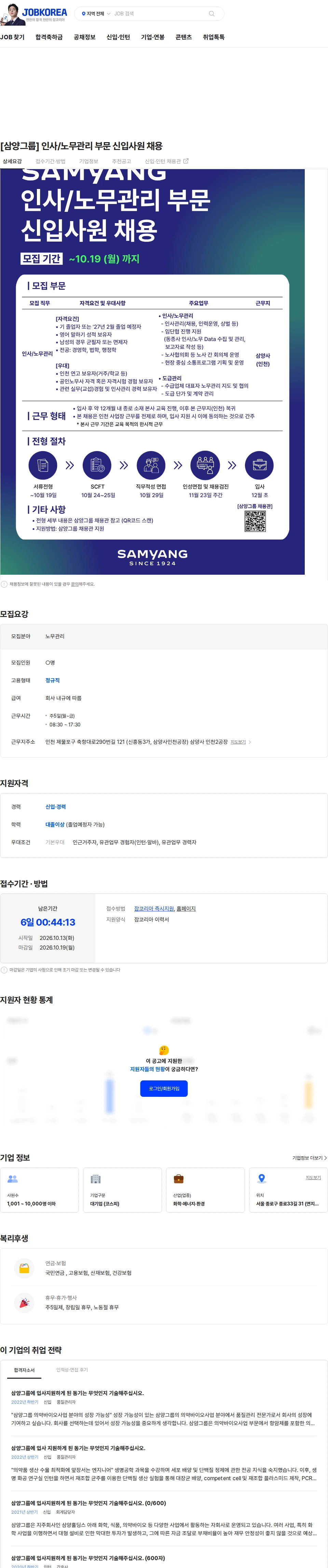Screen dimensions: 328x1568
Task: Click the SCFT step icon
Action: [97, 466]
